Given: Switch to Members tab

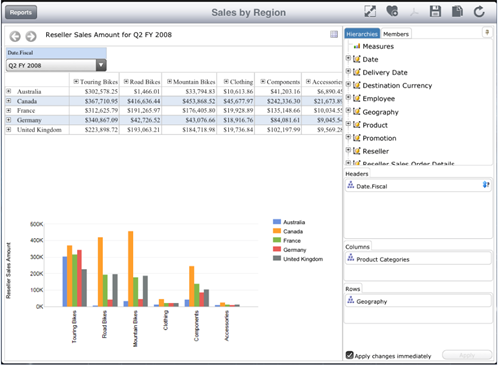Looking at the screenshot, I should pyautogui.click(x=396, y=34).
